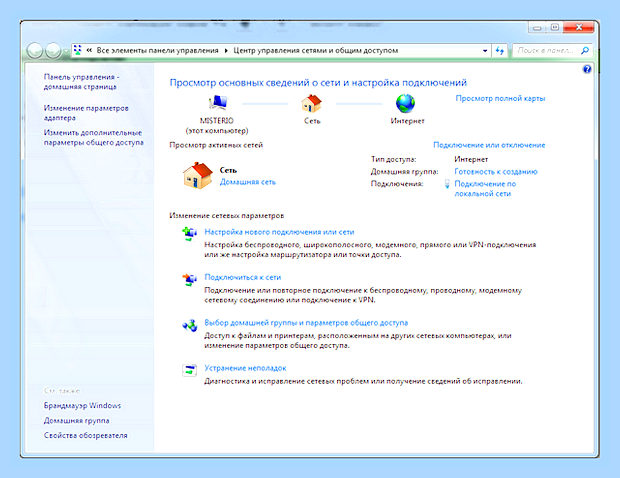The image size is (620, 478).
Task: Close the network center window
Action: click(x=579, y=28)
